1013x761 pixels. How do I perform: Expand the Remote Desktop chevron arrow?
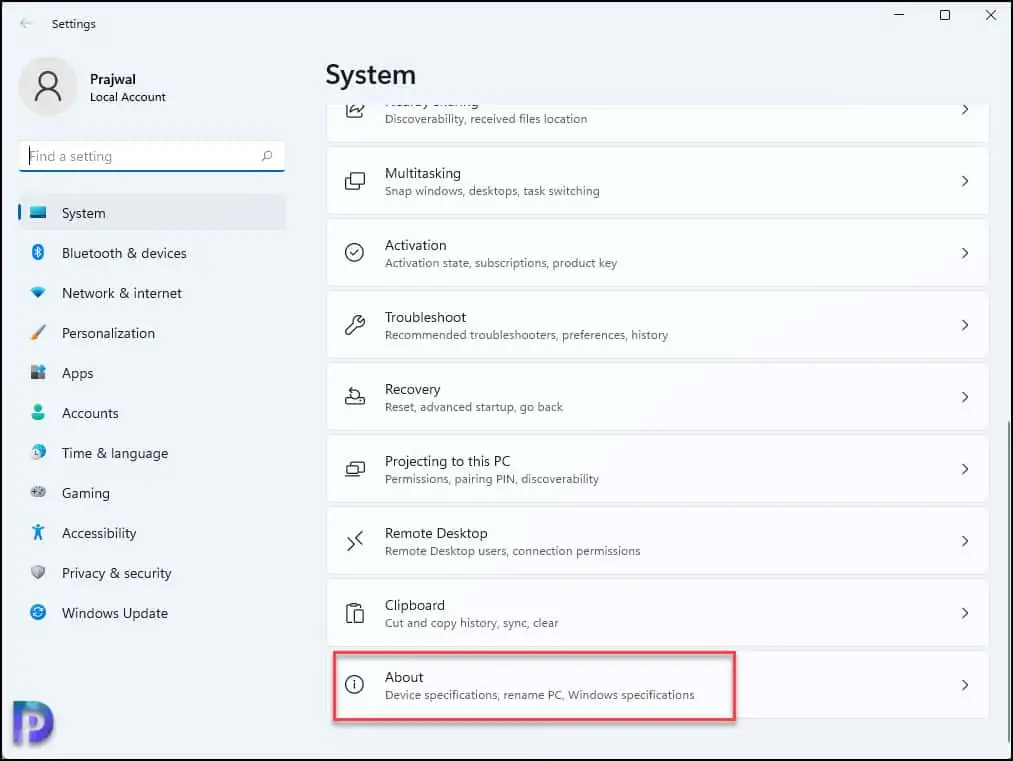coord(964,541)
